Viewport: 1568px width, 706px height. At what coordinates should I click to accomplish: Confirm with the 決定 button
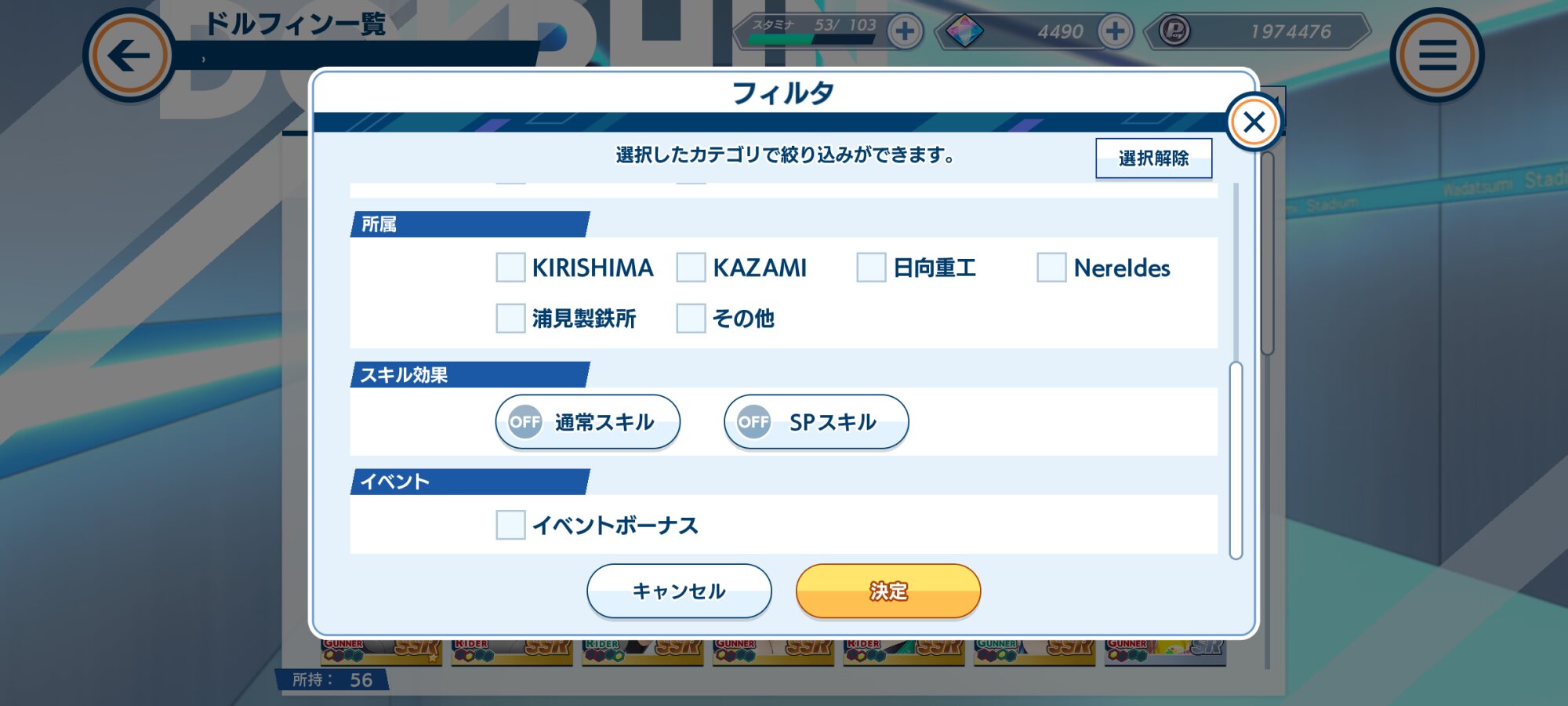(888, 591)
